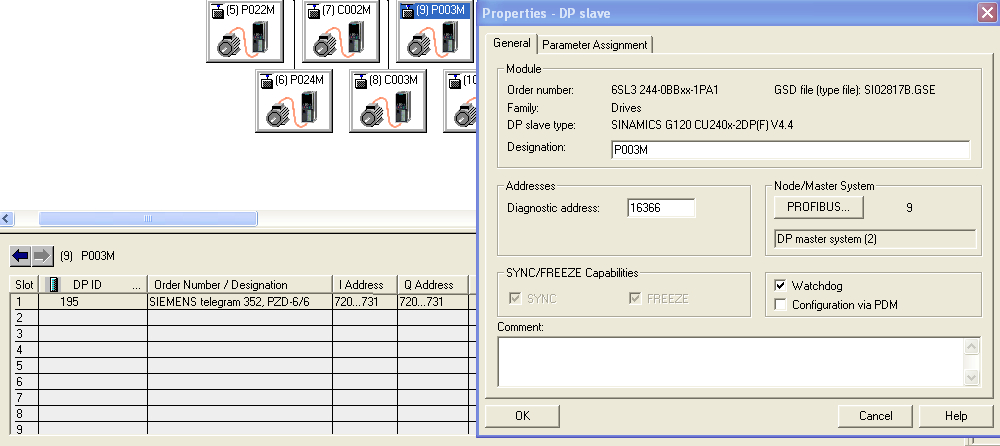Click the greyed SYNC checkbox
This screenshot has width=1000, height=446.
515,298
